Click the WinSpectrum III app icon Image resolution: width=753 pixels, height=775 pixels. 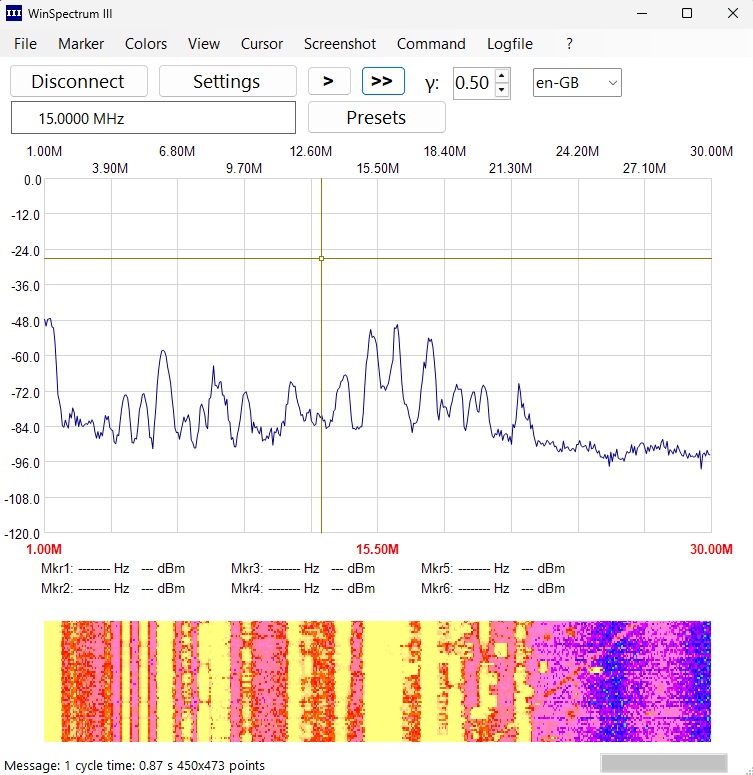point(15,13)
